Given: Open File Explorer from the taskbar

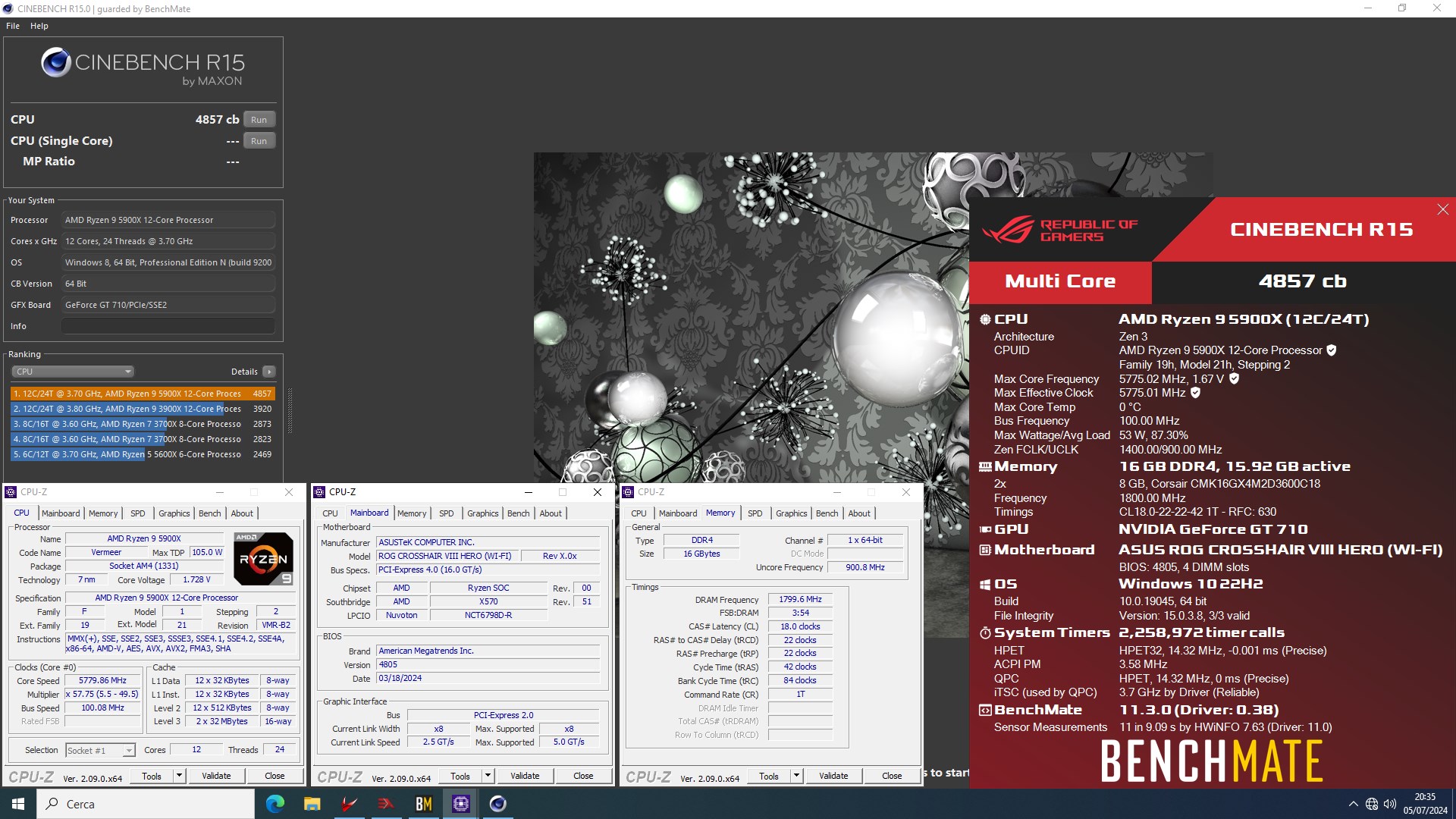Looking at the screenshot, I should (x=312, y=804).
